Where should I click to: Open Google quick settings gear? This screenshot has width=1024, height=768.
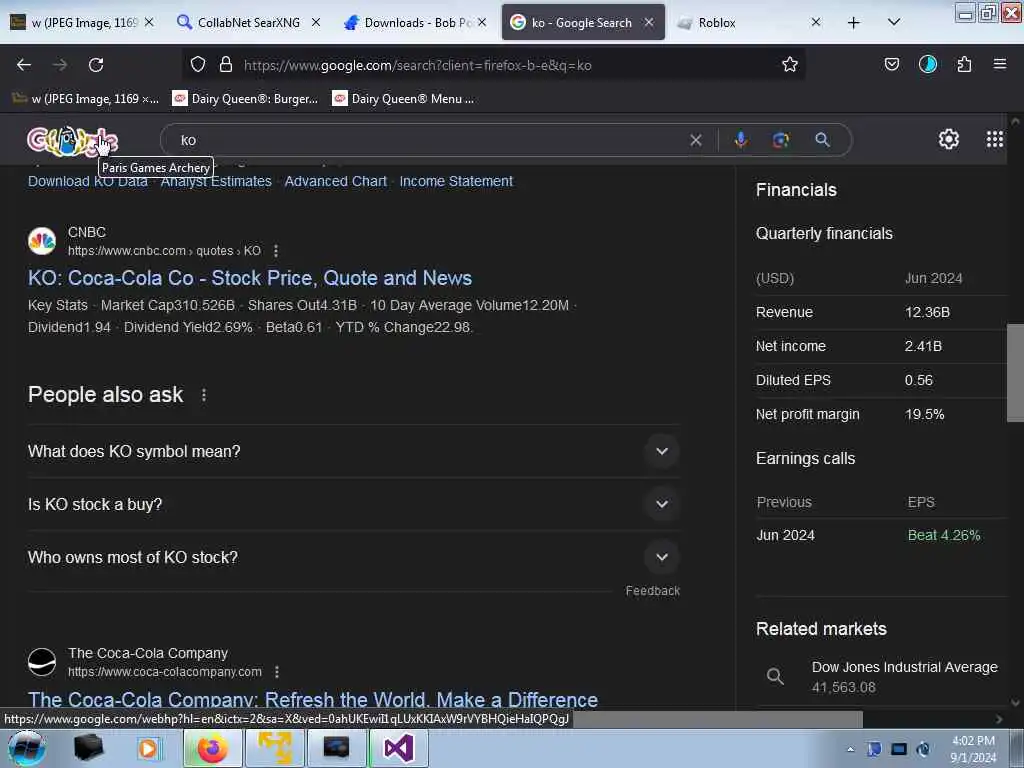948,139
